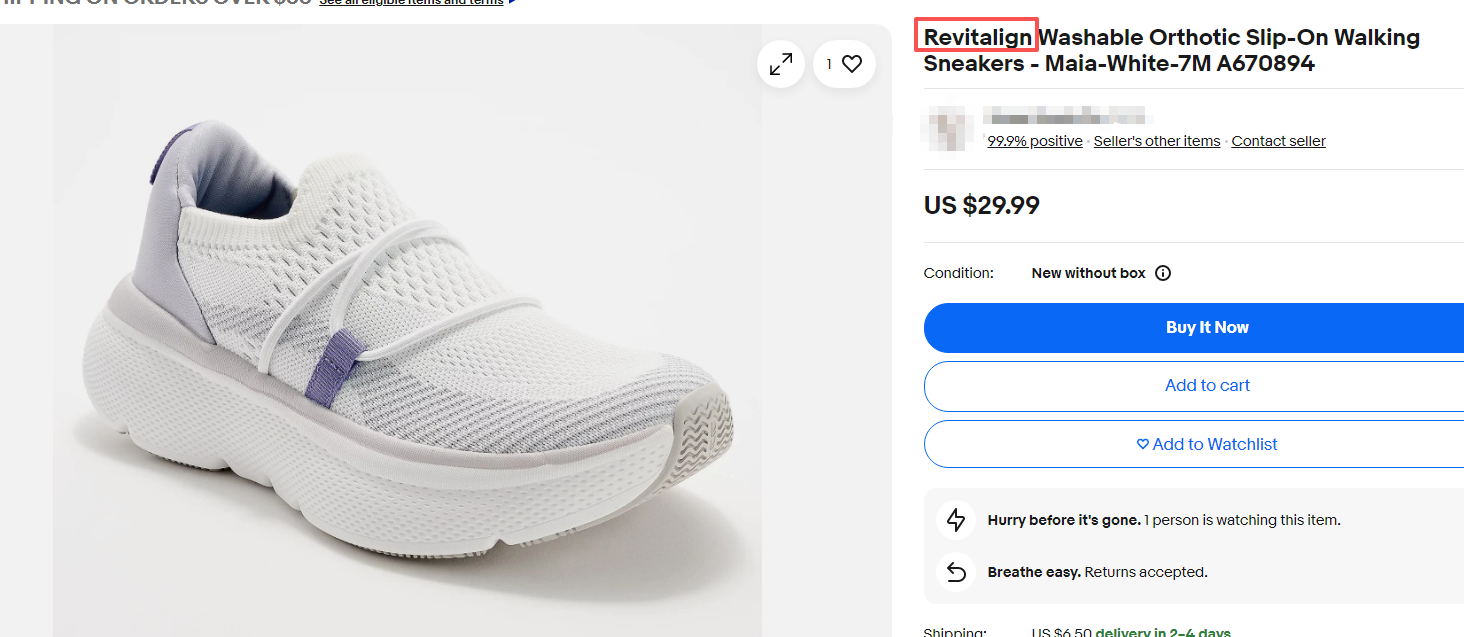
Task: Click the heart icon on the product image
Action: click(851, 64)
